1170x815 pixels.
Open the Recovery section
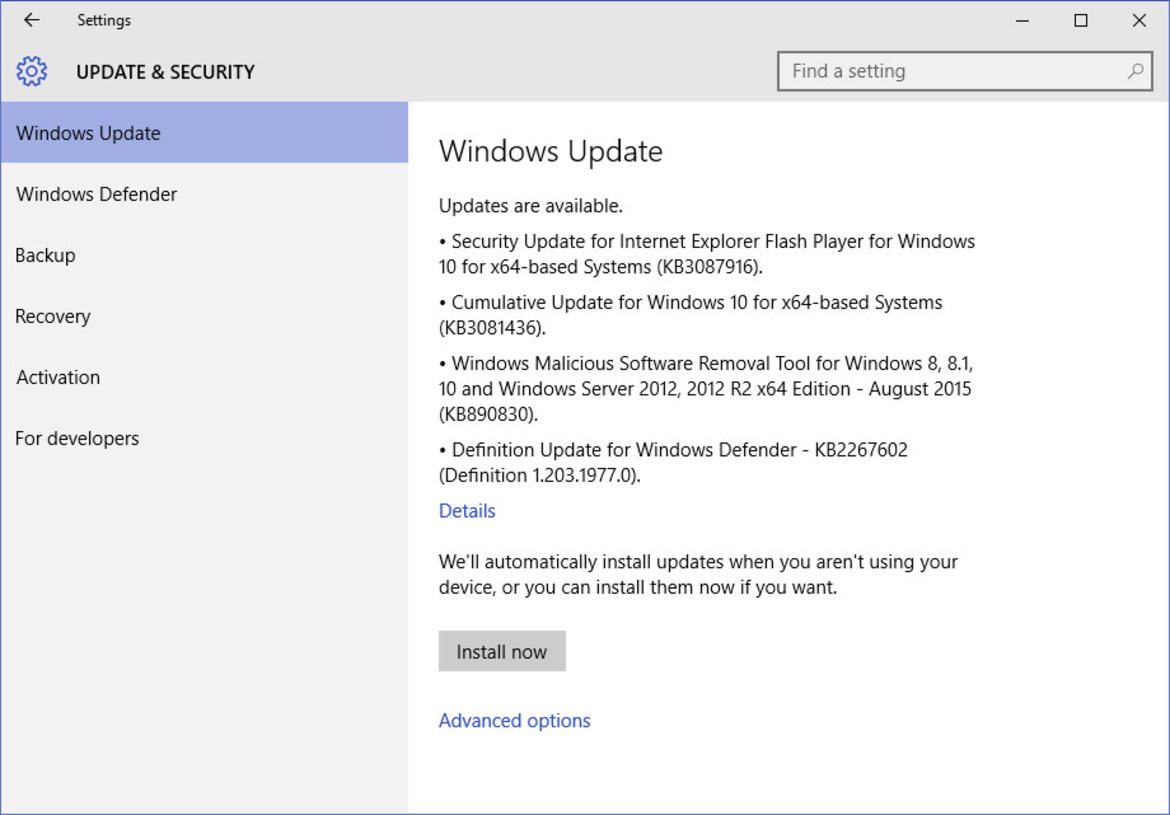point(53,316)
